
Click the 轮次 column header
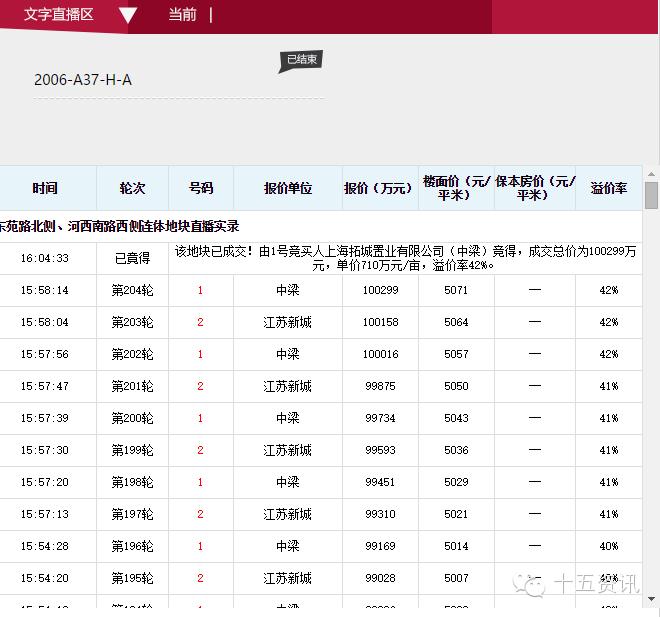tap(132, 188)
